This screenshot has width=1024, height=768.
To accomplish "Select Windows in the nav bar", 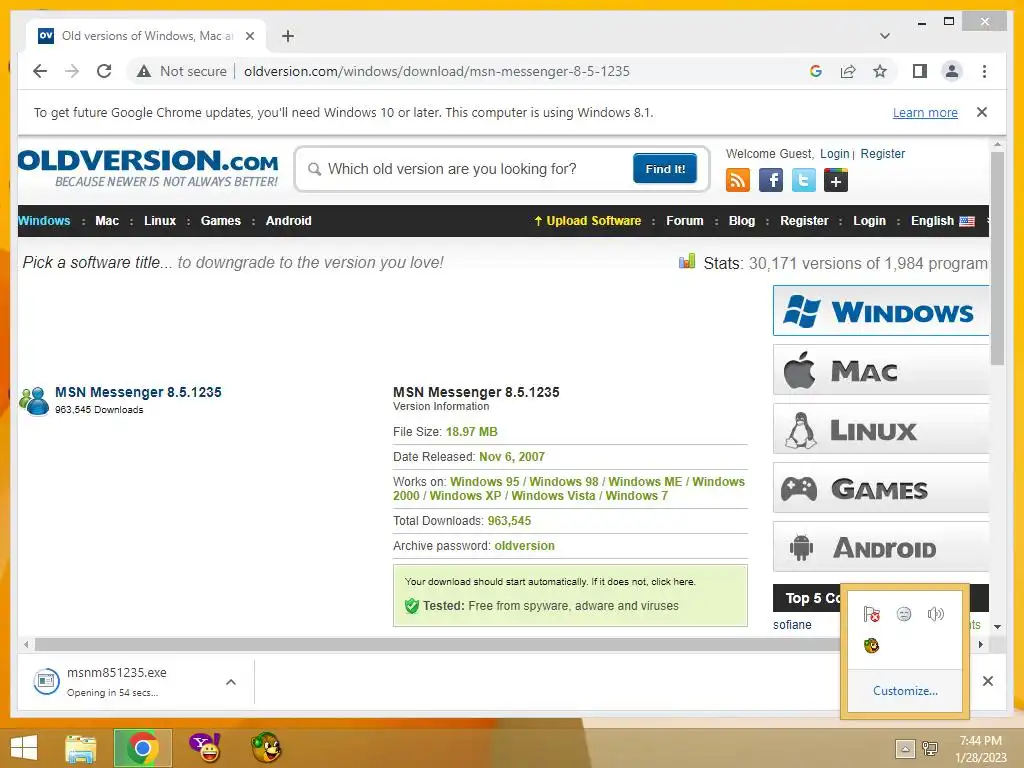I will (x=44, y=221).
